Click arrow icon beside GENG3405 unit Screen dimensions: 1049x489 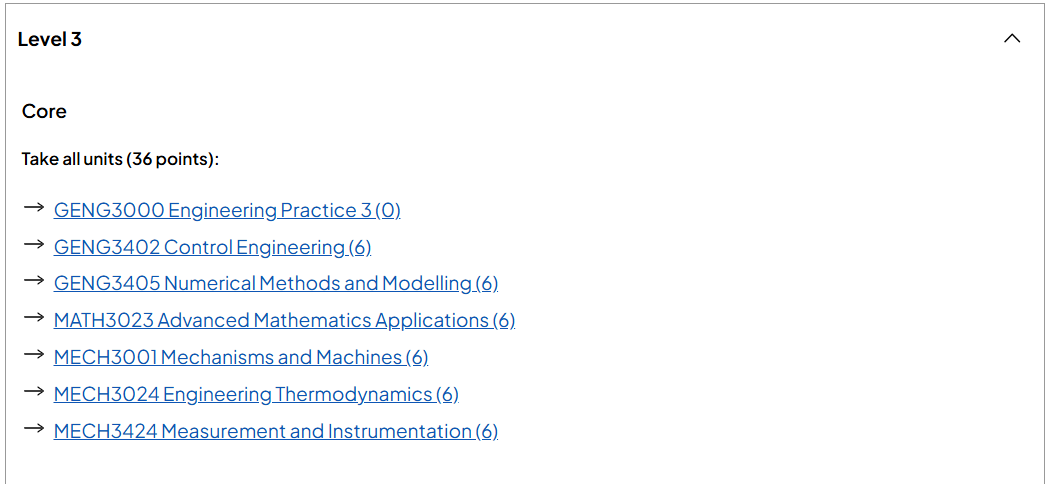[33, 281]
